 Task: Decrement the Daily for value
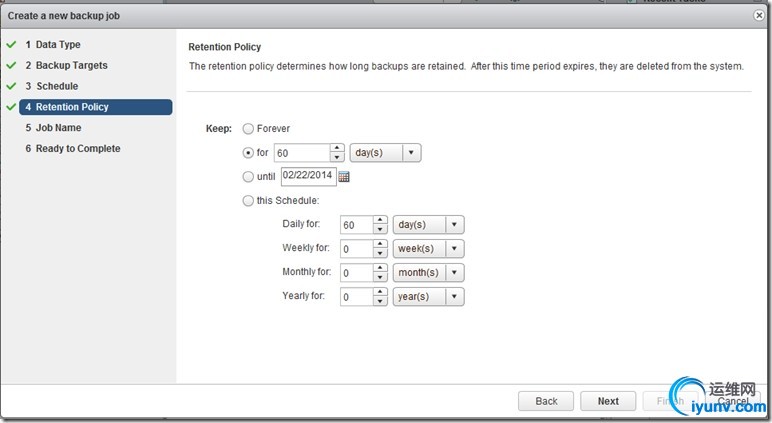(380, 229)
